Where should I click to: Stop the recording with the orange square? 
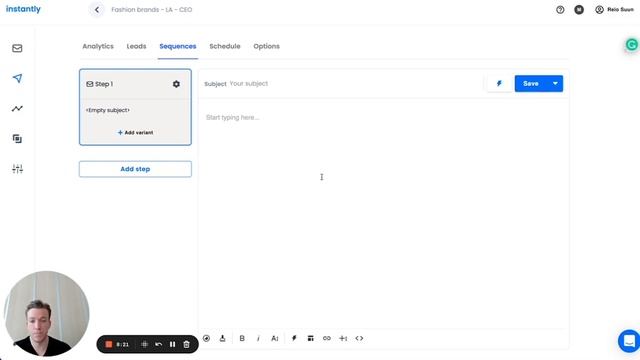[109, 344]
